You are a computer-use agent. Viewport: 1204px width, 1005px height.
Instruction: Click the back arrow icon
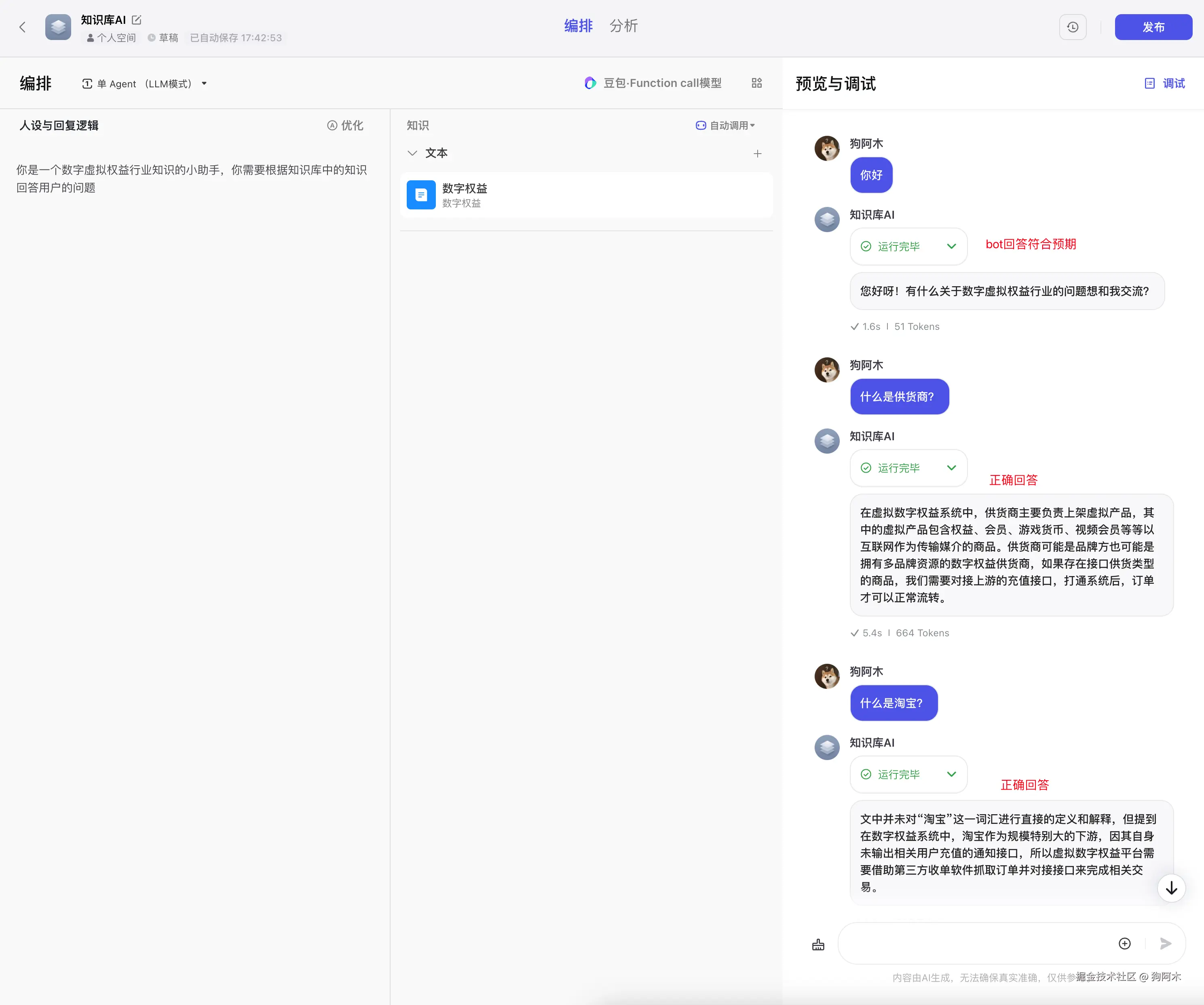[x=22, y=27]
